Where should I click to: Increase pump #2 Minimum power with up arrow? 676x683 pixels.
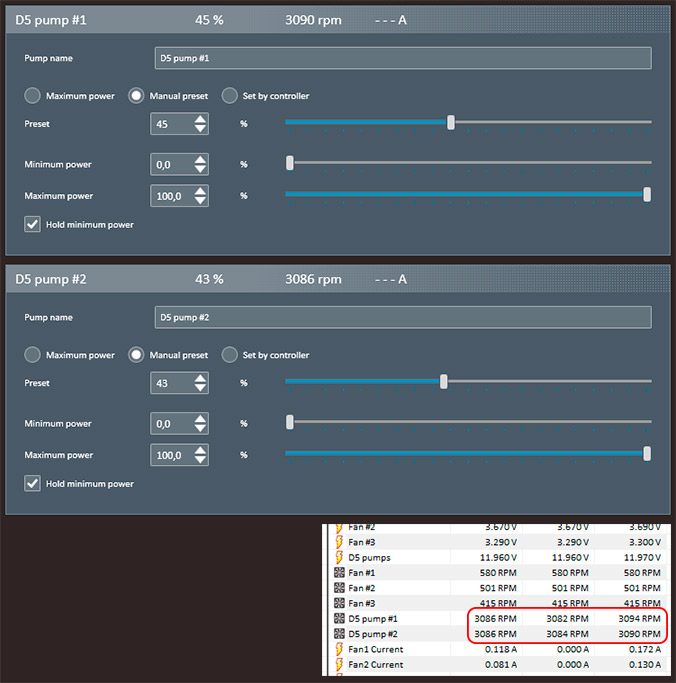(200, 418)
